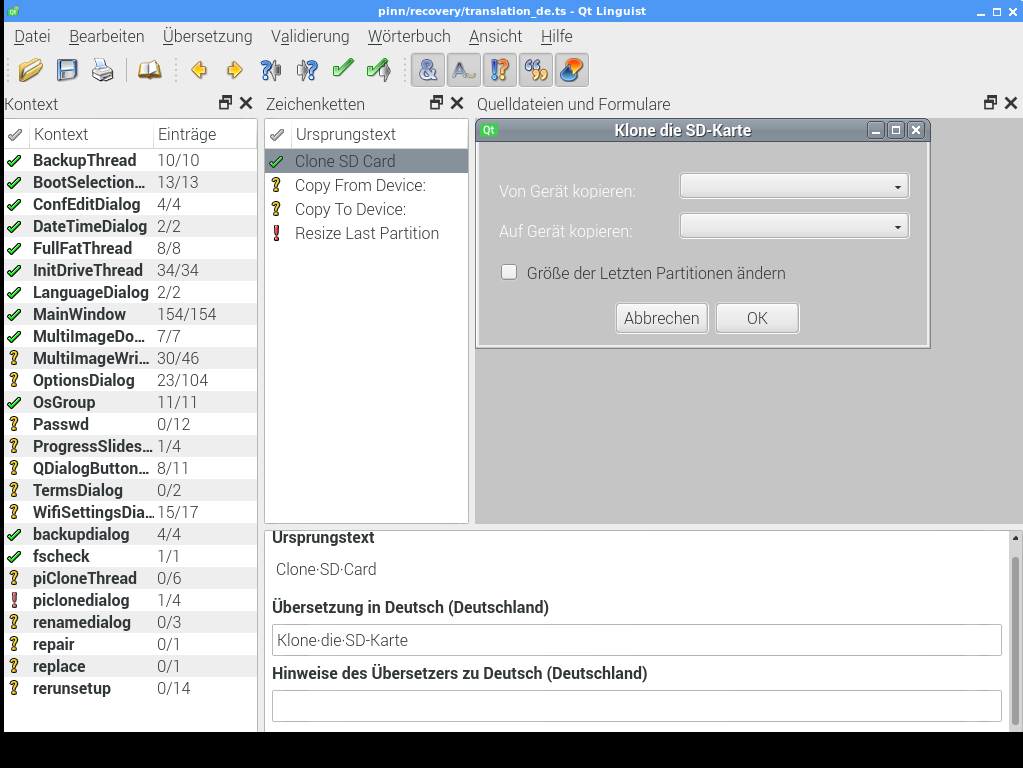
Task: Float the Quelldateien und Formulare panel
Action: 990,102
